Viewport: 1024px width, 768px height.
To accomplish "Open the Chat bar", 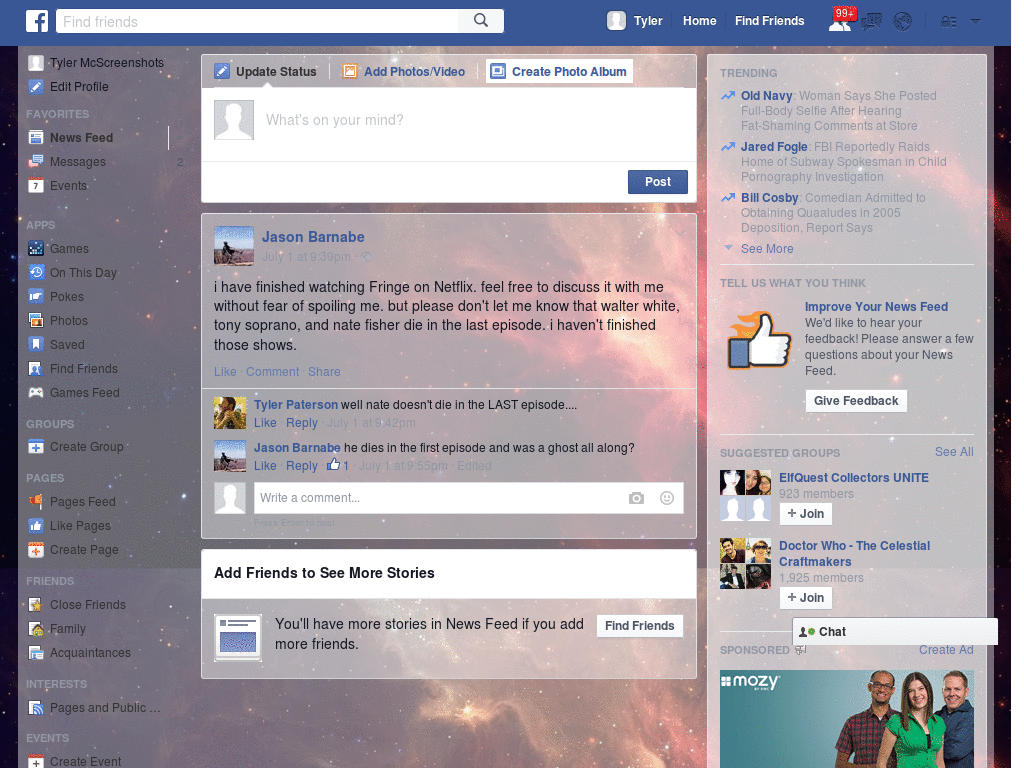I will coord(895,632).
